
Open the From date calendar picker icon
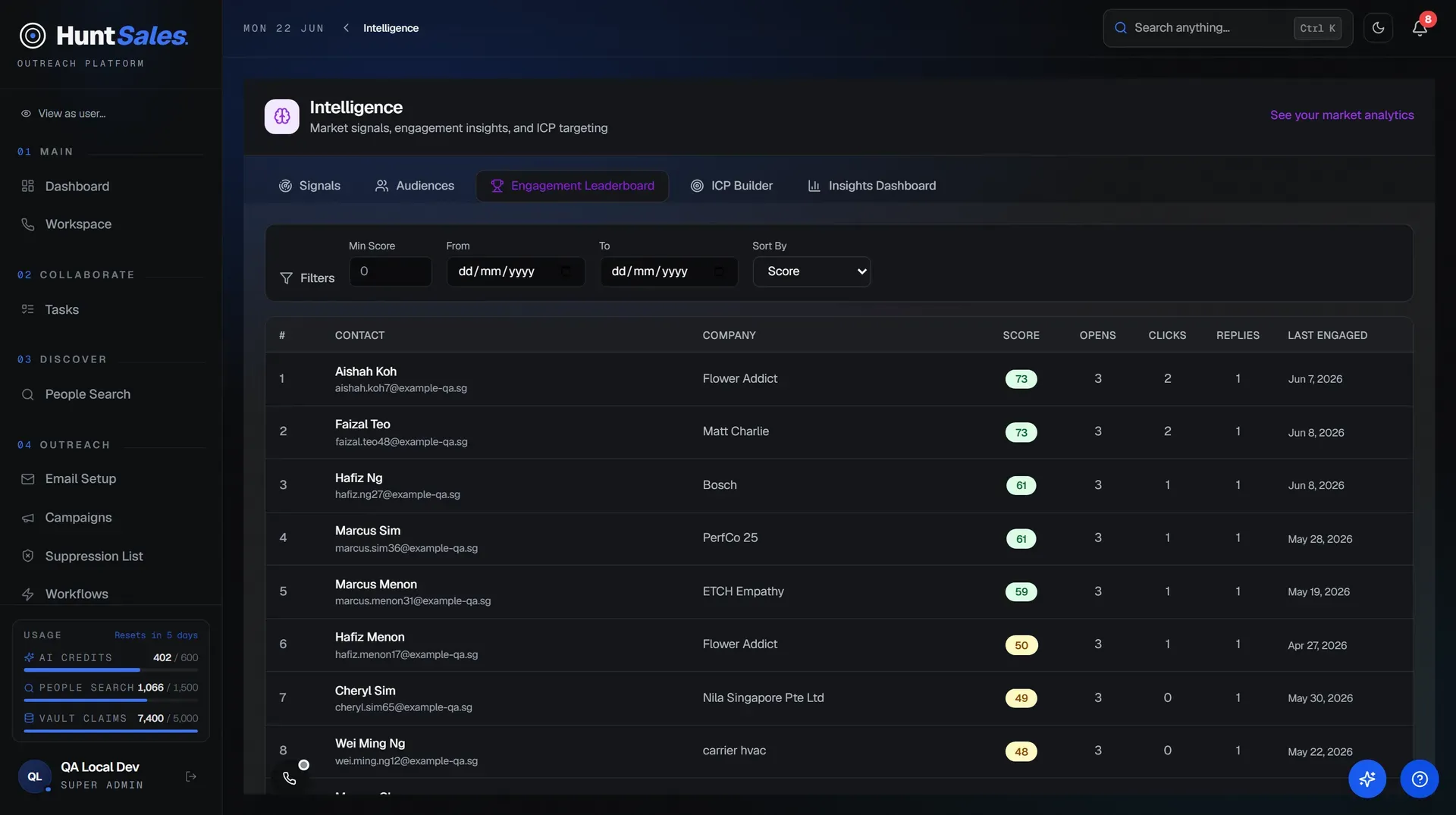[566, 271]
